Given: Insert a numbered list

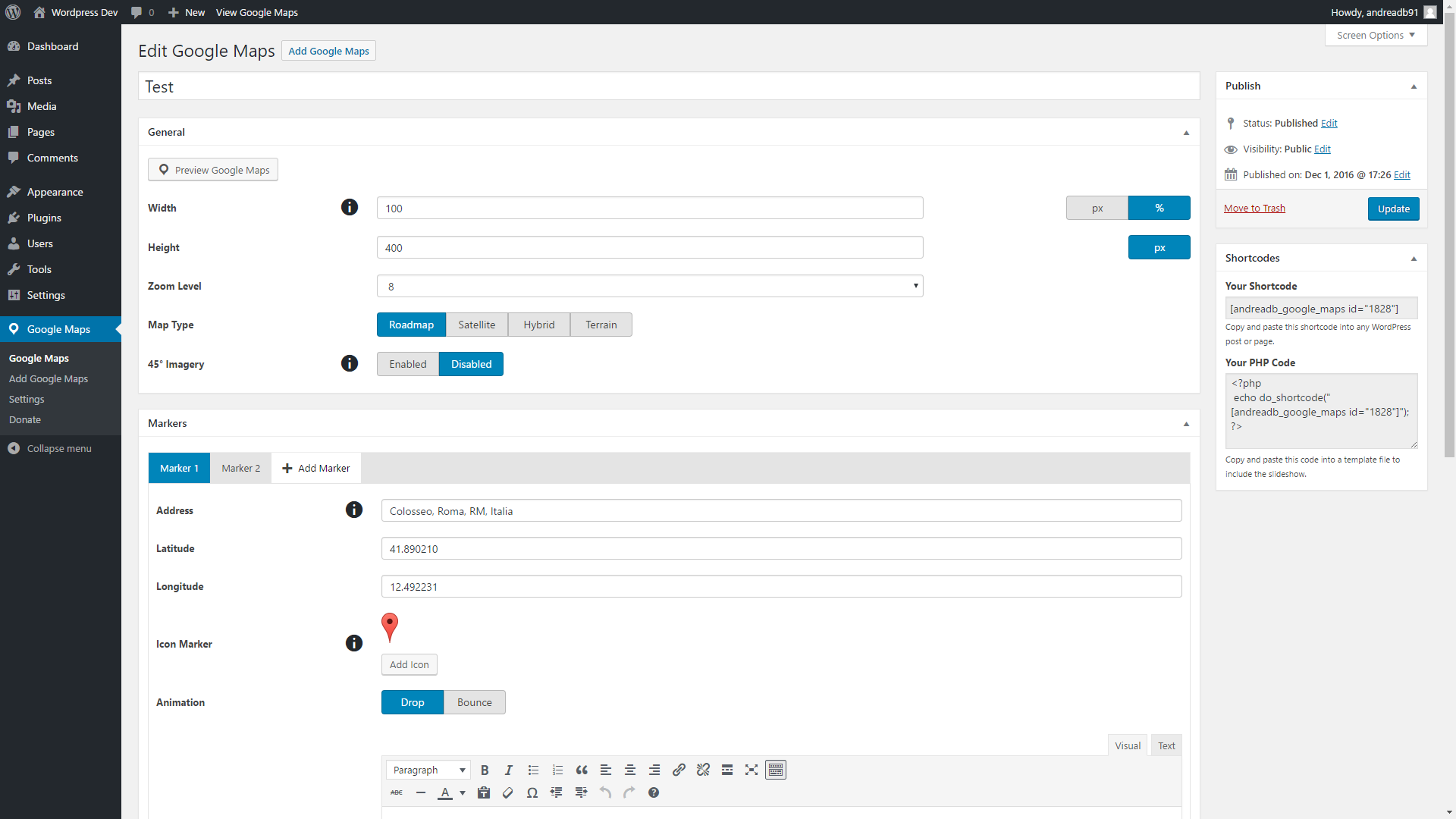Looking at the screenshot, I should click(x=557, y=770).
